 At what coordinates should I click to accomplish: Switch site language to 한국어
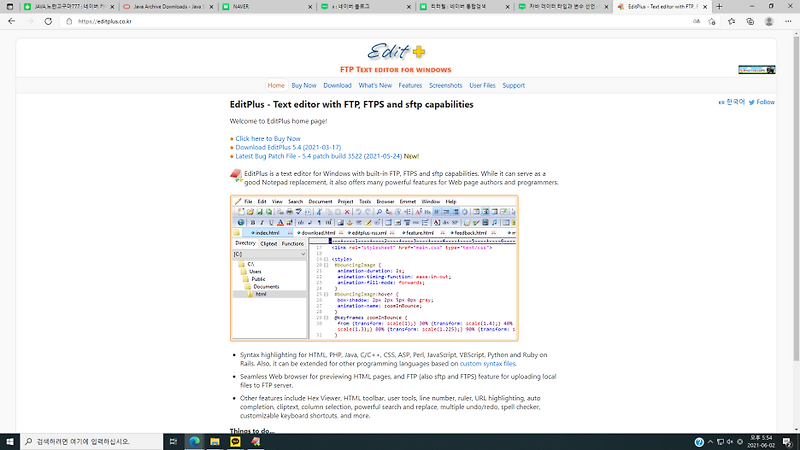click(732, 102)
